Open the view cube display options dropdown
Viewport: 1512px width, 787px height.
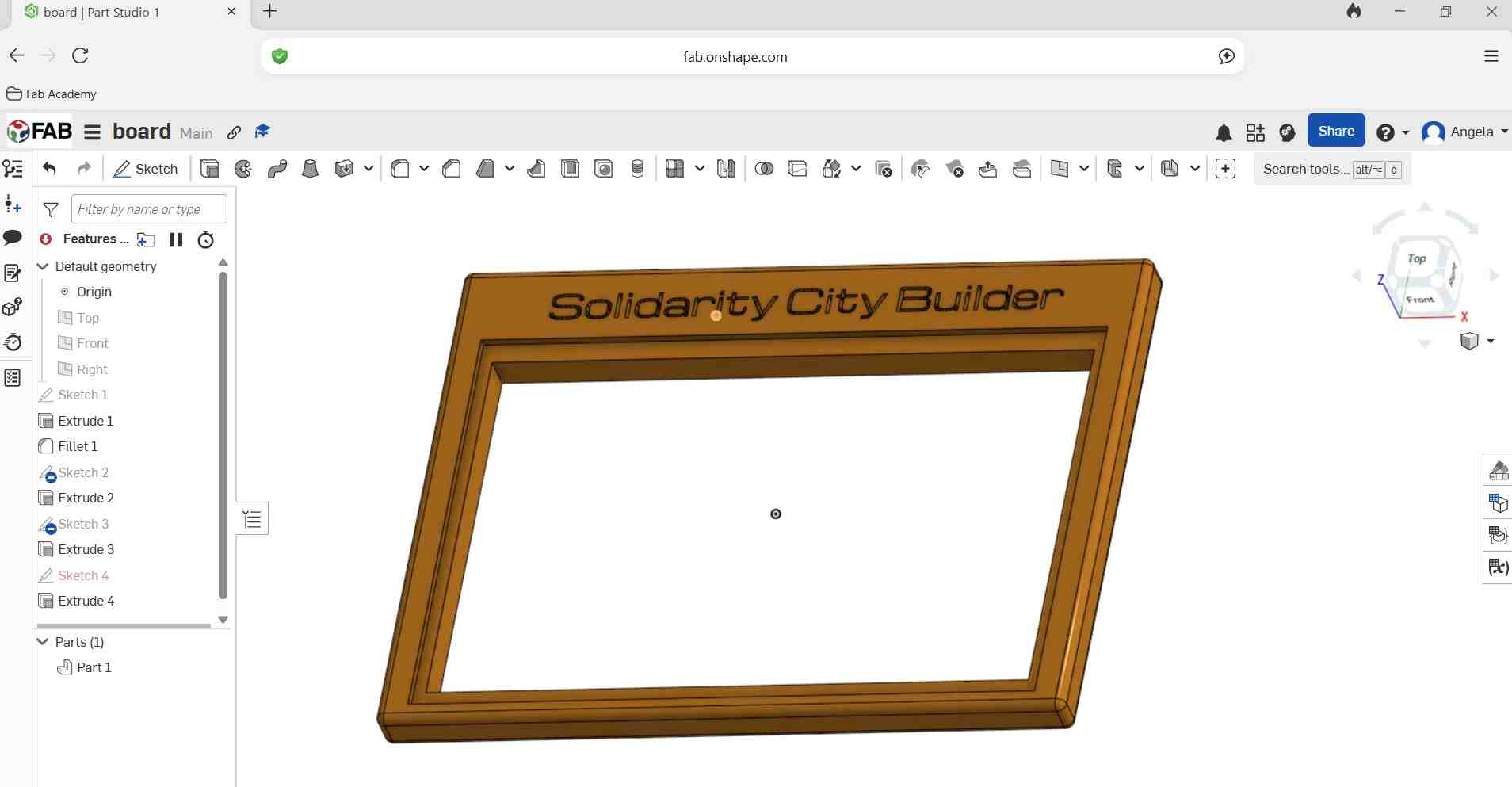(1491, 342)
